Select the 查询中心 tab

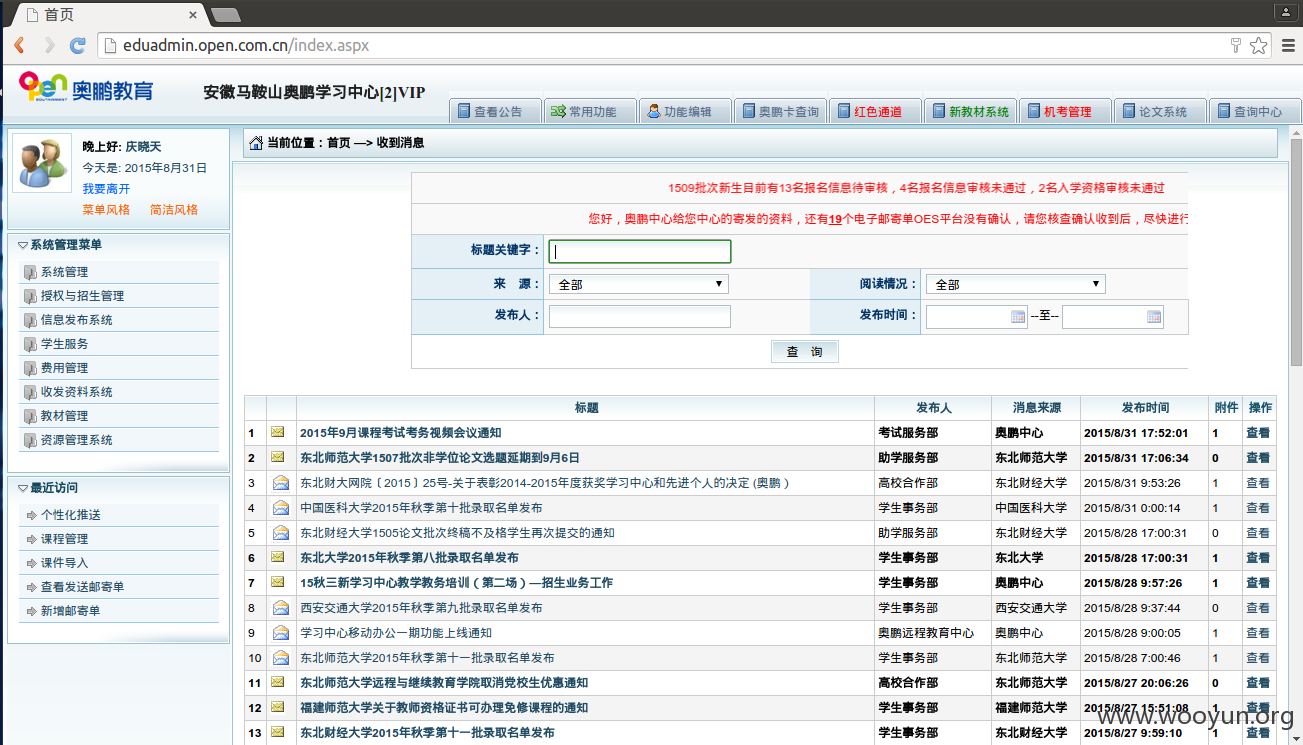pyautogui.click(x=1255, y=111)
